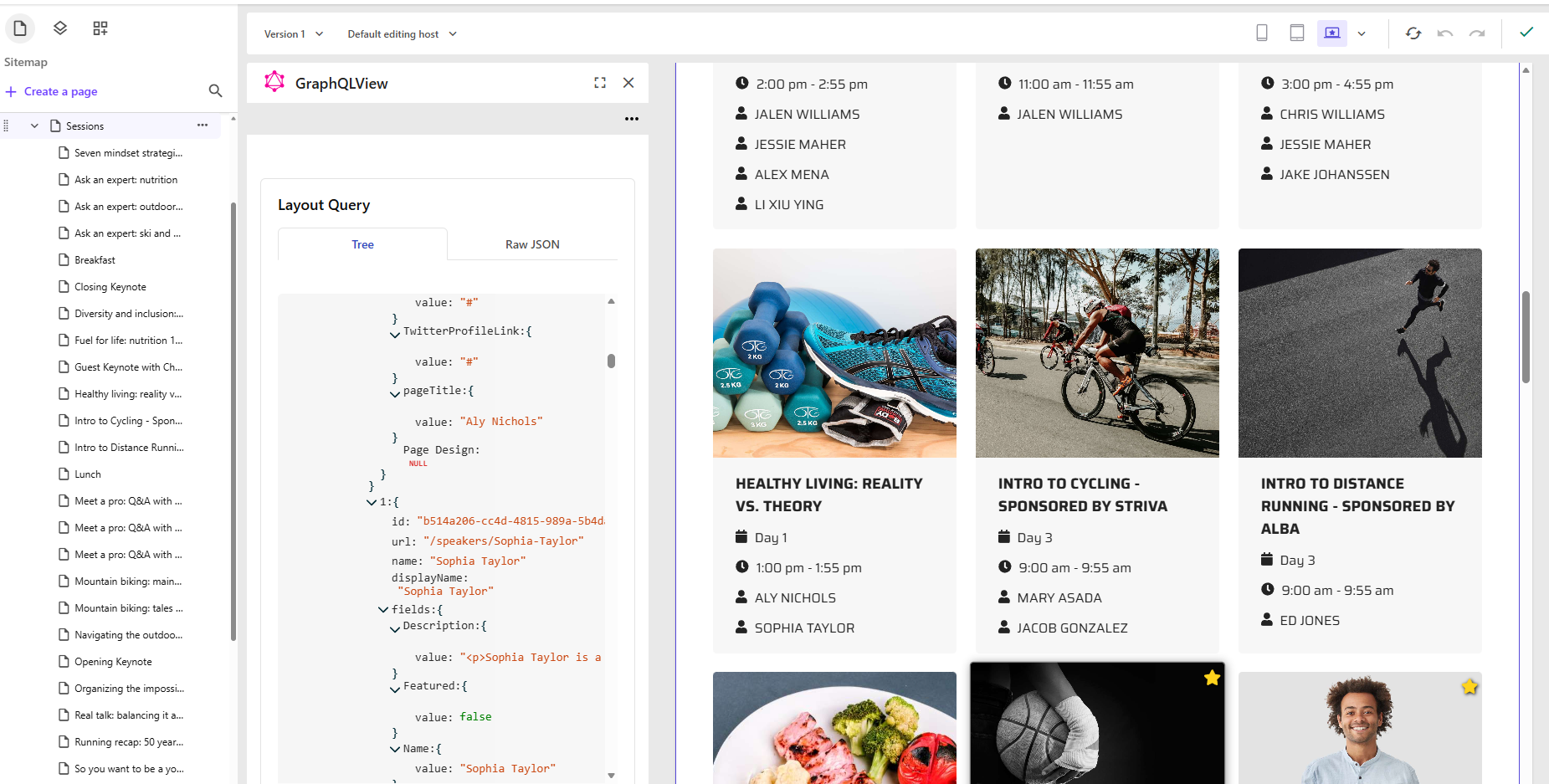Open the sitemap search icon
Image resolution: width=1549 pixels, height=784 pixels.
click(215, 91)
